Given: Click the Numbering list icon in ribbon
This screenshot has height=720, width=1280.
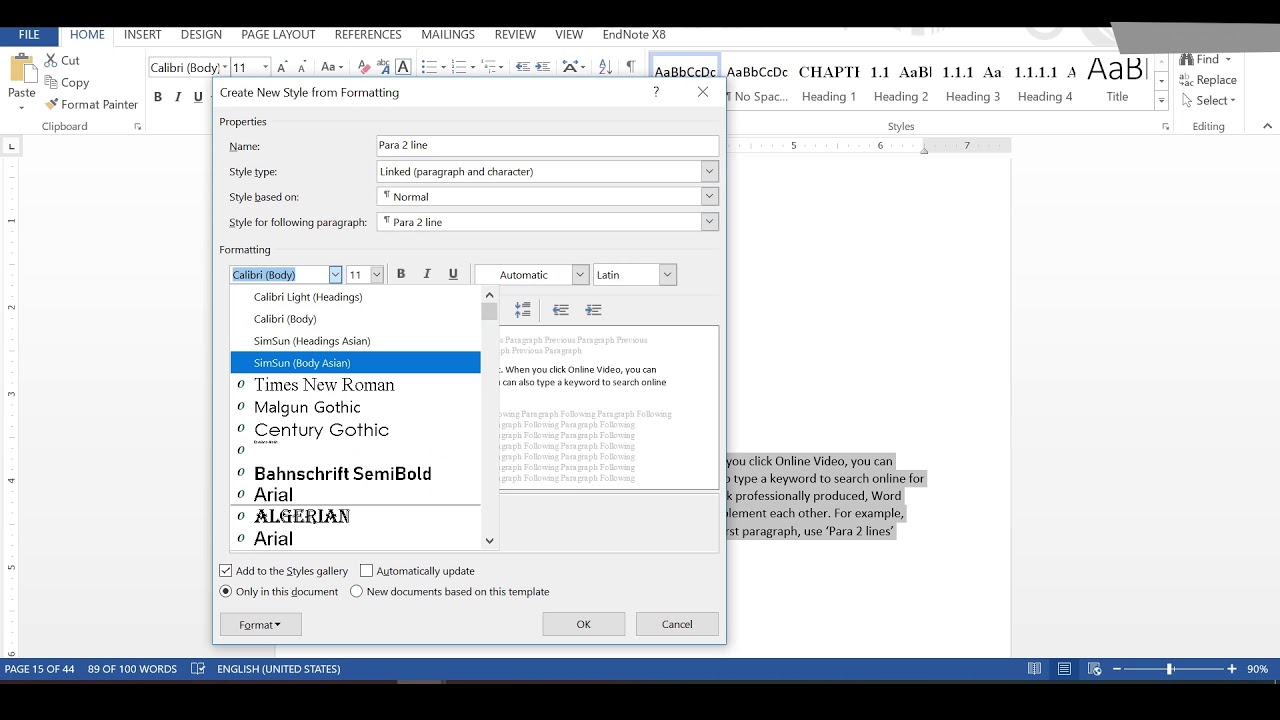Looking at the screenshot, I should (x=460, y=67).
